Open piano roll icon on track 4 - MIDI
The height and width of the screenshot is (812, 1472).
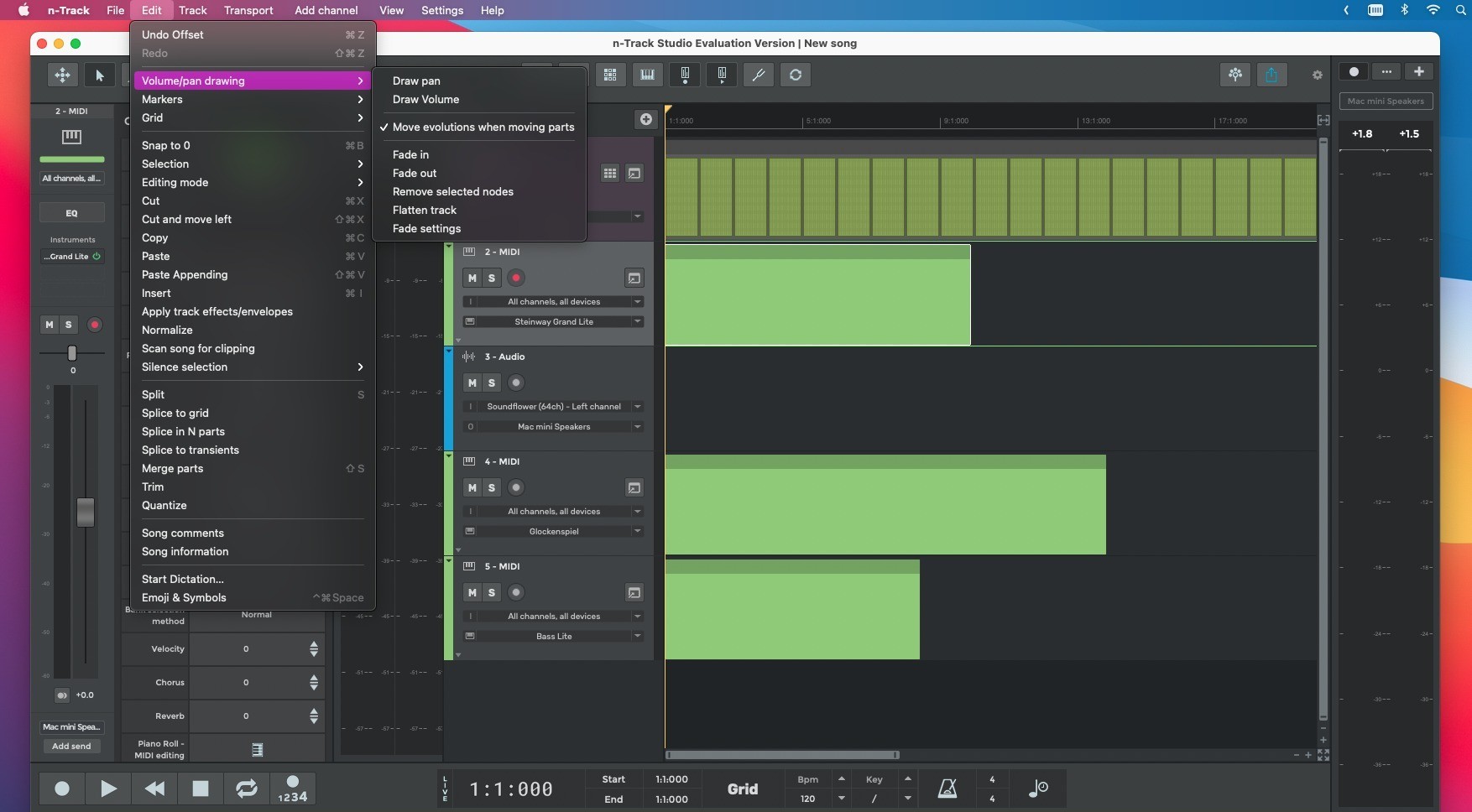634,487
